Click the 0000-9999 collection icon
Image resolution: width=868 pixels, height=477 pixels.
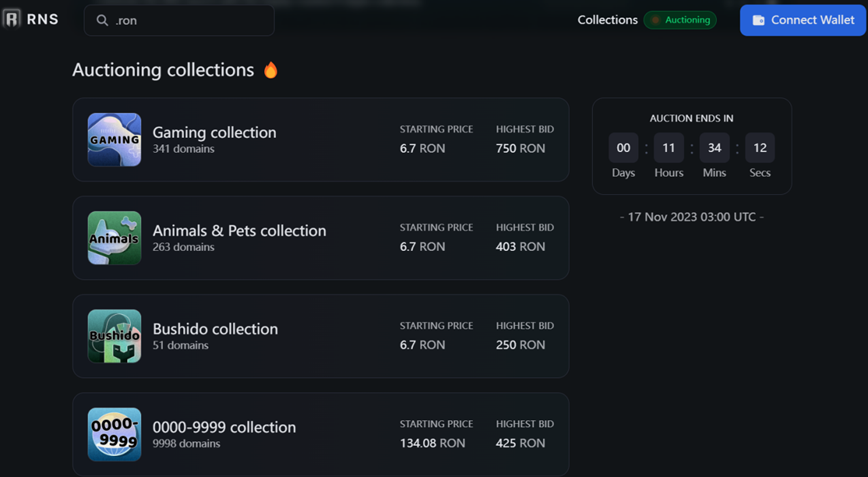[114, 434]
